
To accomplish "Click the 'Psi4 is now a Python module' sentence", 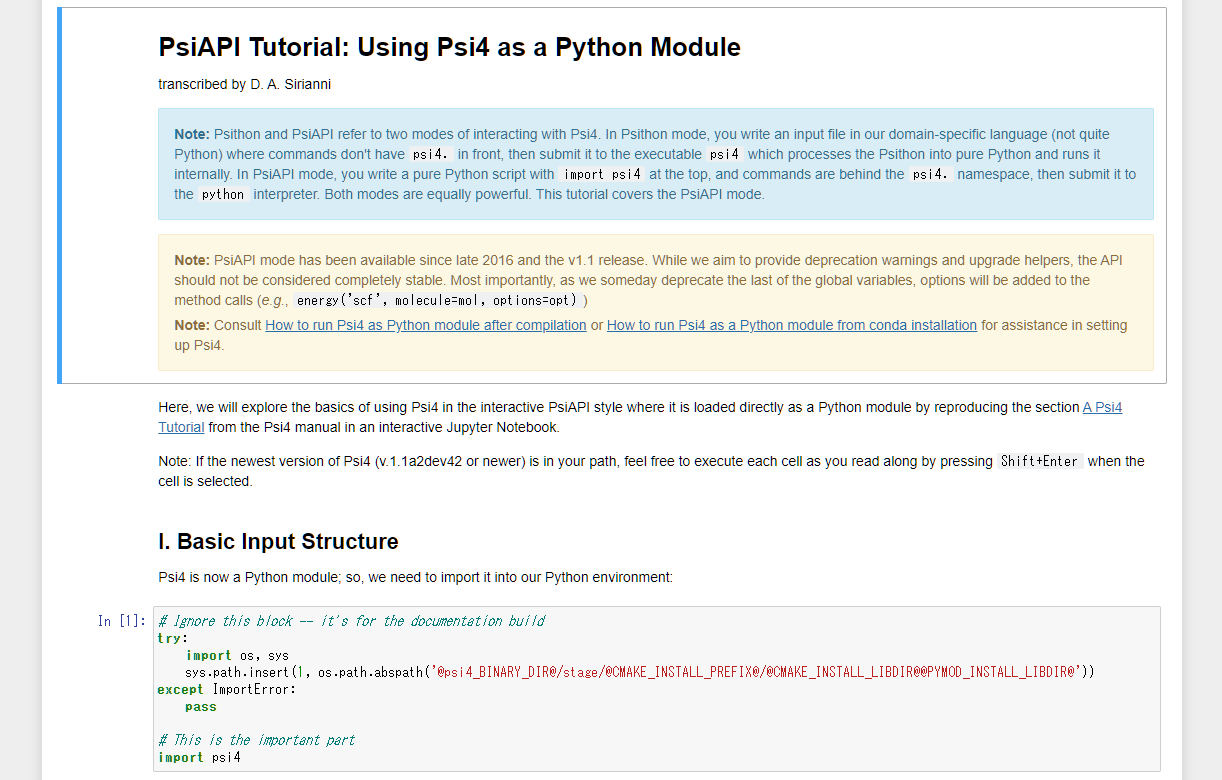I will (415, 577).
